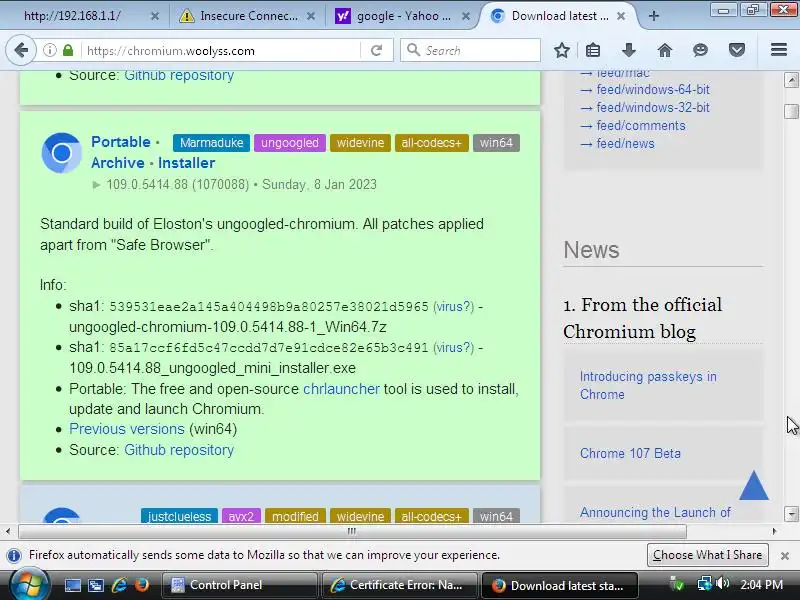Show desktop from quick launch

point(72,585)
